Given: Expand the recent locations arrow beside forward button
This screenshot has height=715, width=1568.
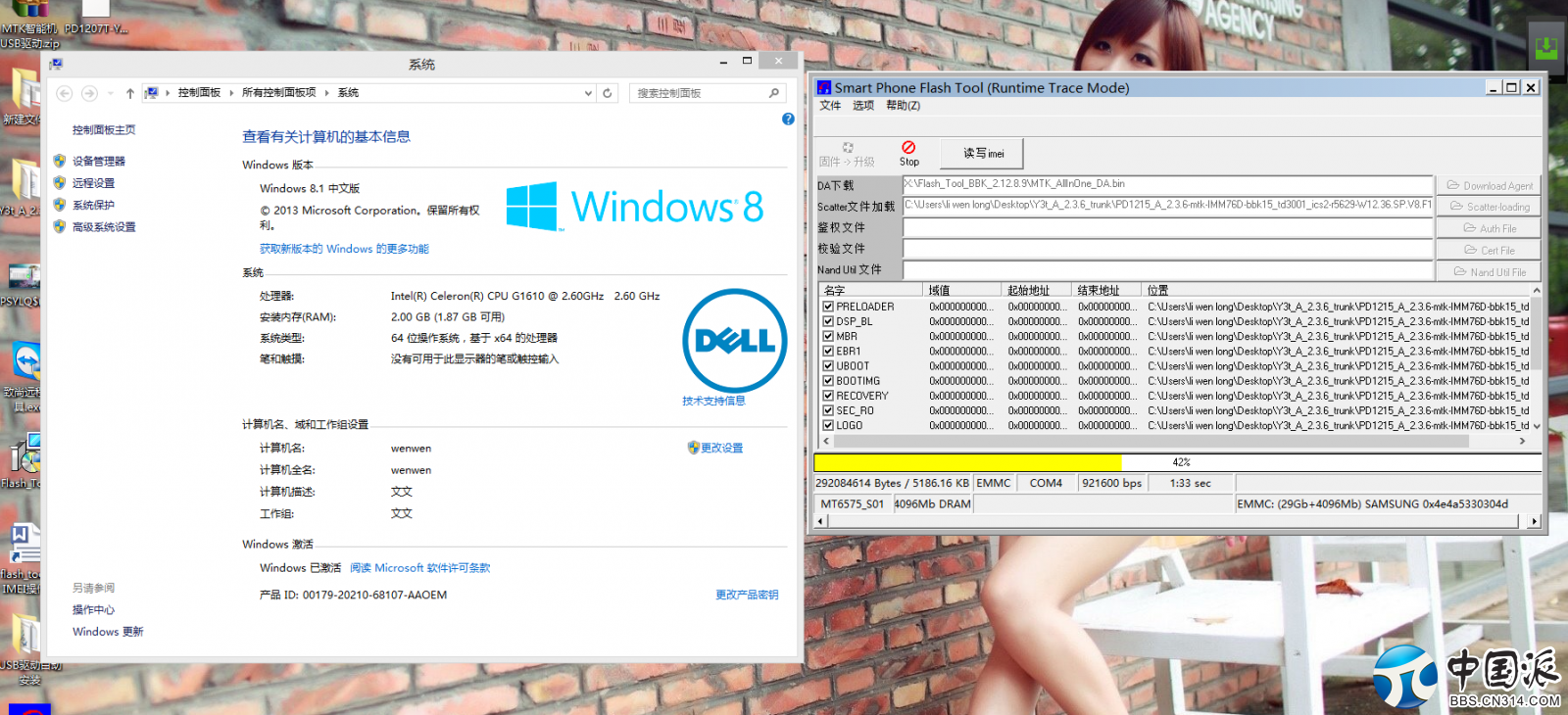Looking at the screenshot, I should pyautogui.click(x=111, y=93).
